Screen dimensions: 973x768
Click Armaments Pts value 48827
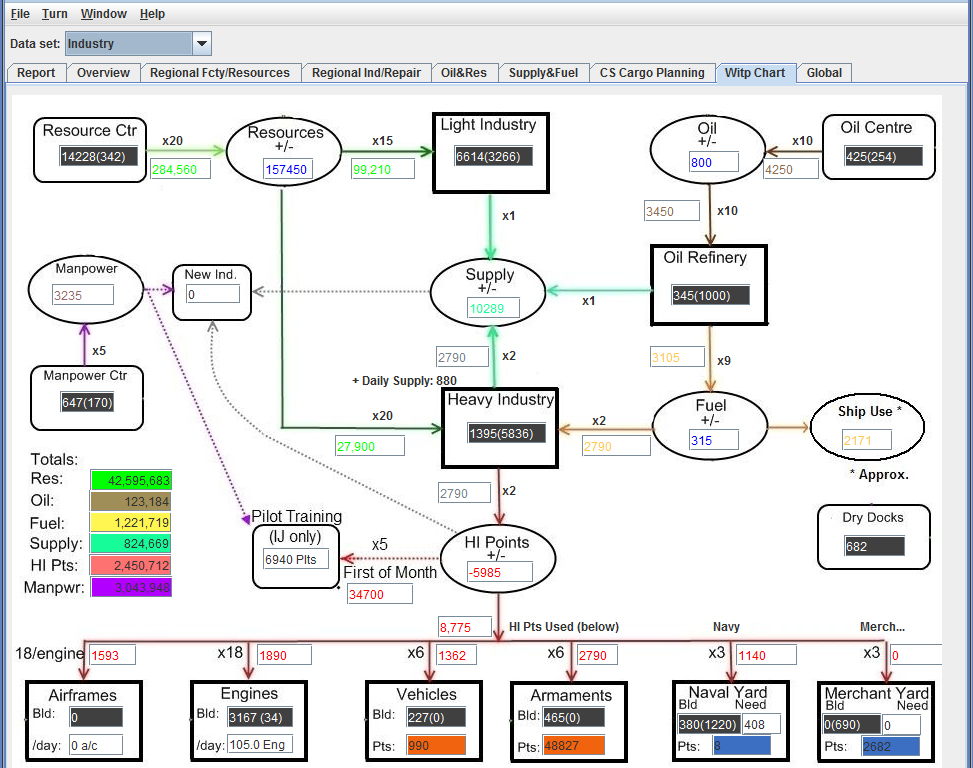pyautogui.click(x=573, y=745)
